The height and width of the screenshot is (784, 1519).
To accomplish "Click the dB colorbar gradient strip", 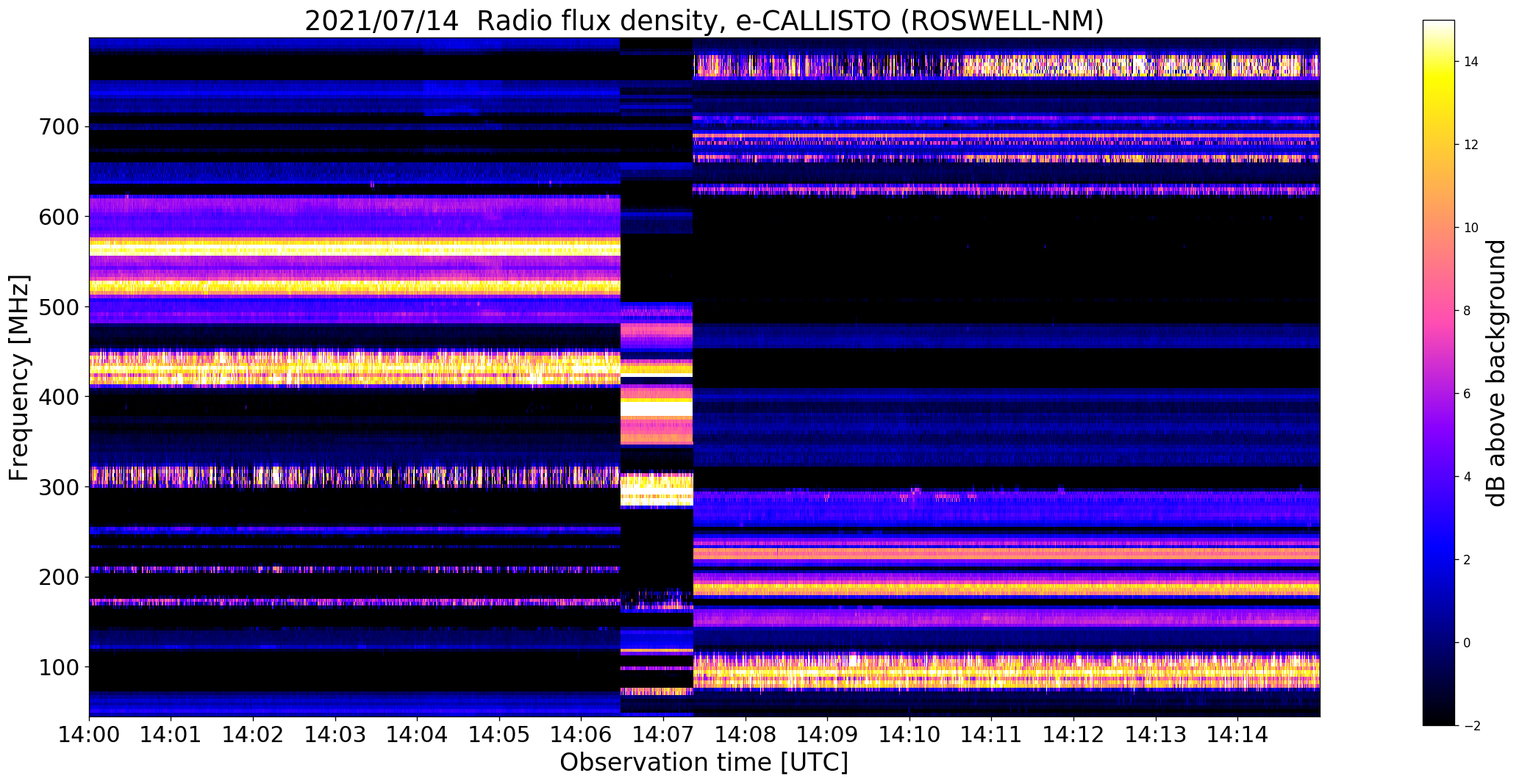I will (x=1439, y=373).
